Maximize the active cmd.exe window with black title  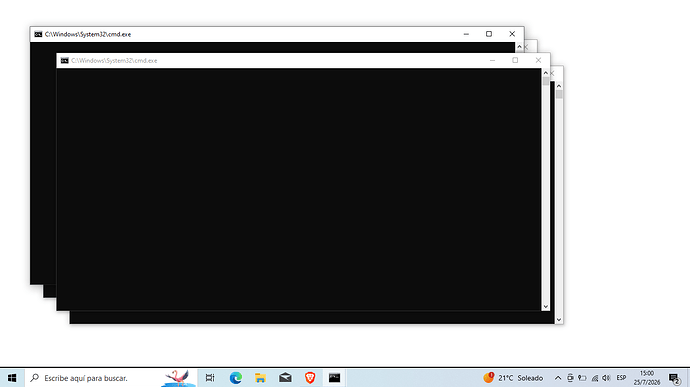coord(489,34)
